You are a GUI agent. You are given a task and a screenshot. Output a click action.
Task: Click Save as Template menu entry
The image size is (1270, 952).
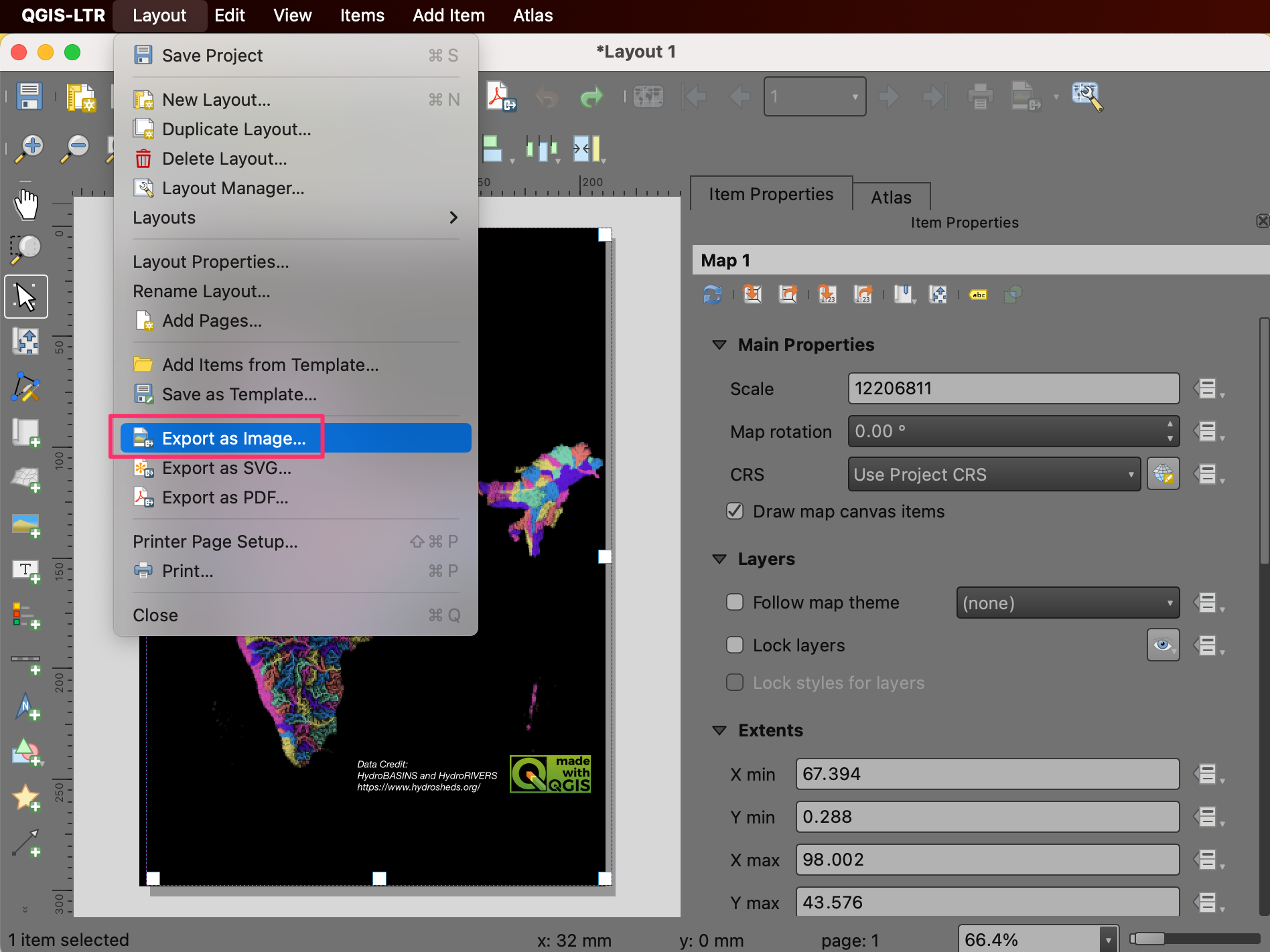238,394
